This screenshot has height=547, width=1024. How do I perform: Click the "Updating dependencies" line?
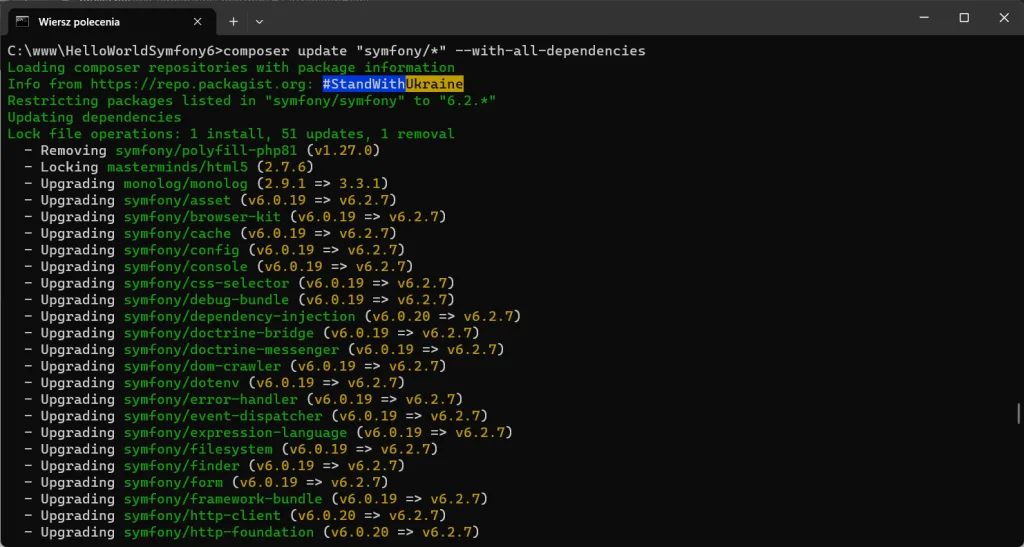[x=94, y=117]
